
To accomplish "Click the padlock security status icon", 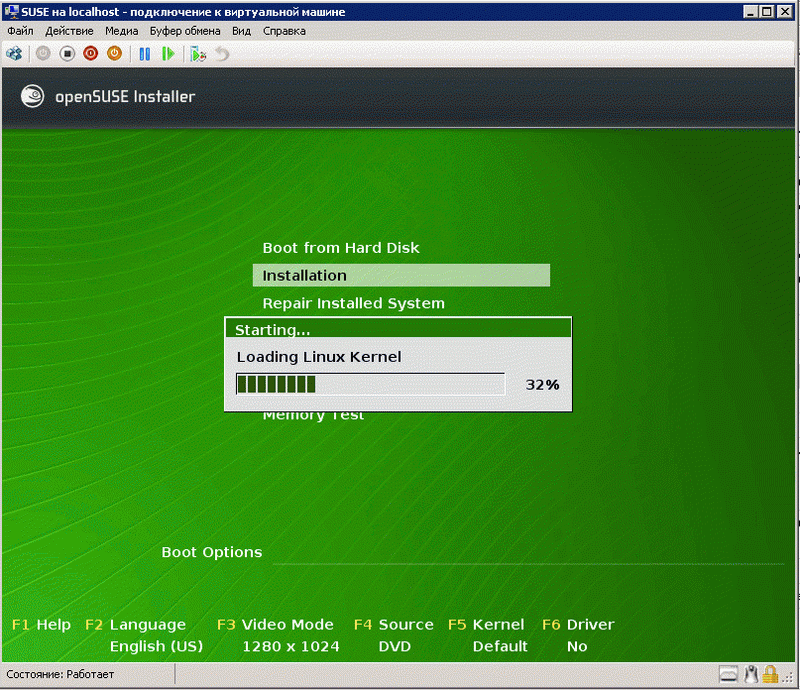I will click(x=770, y=674).
